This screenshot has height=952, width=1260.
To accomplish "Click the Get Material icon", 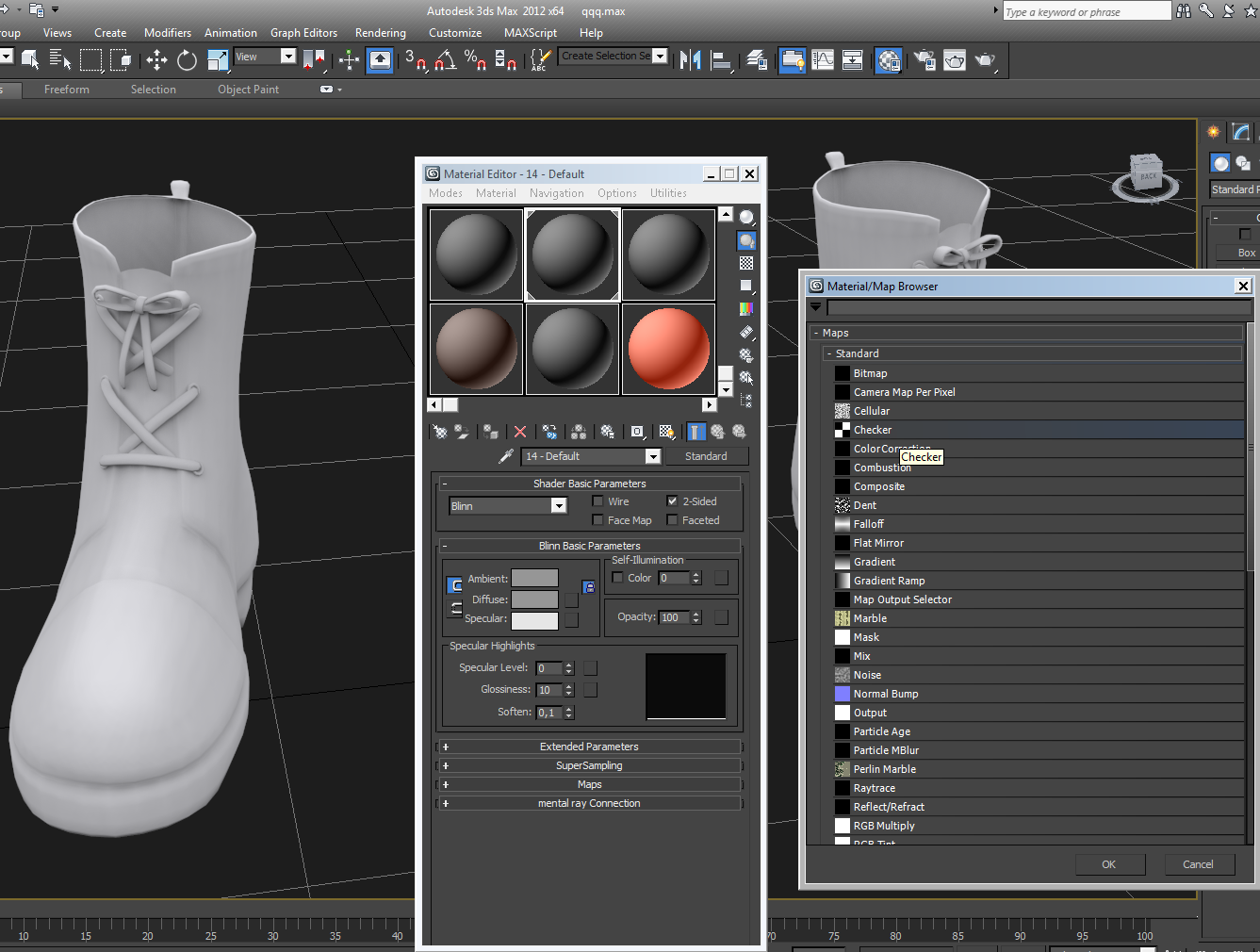I will (439, 432).
